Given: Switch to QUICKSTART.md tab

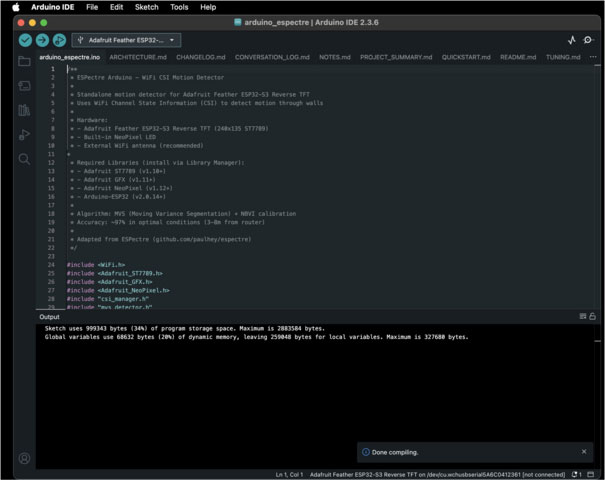Looking at the screenshot, I should pos(466,57).
